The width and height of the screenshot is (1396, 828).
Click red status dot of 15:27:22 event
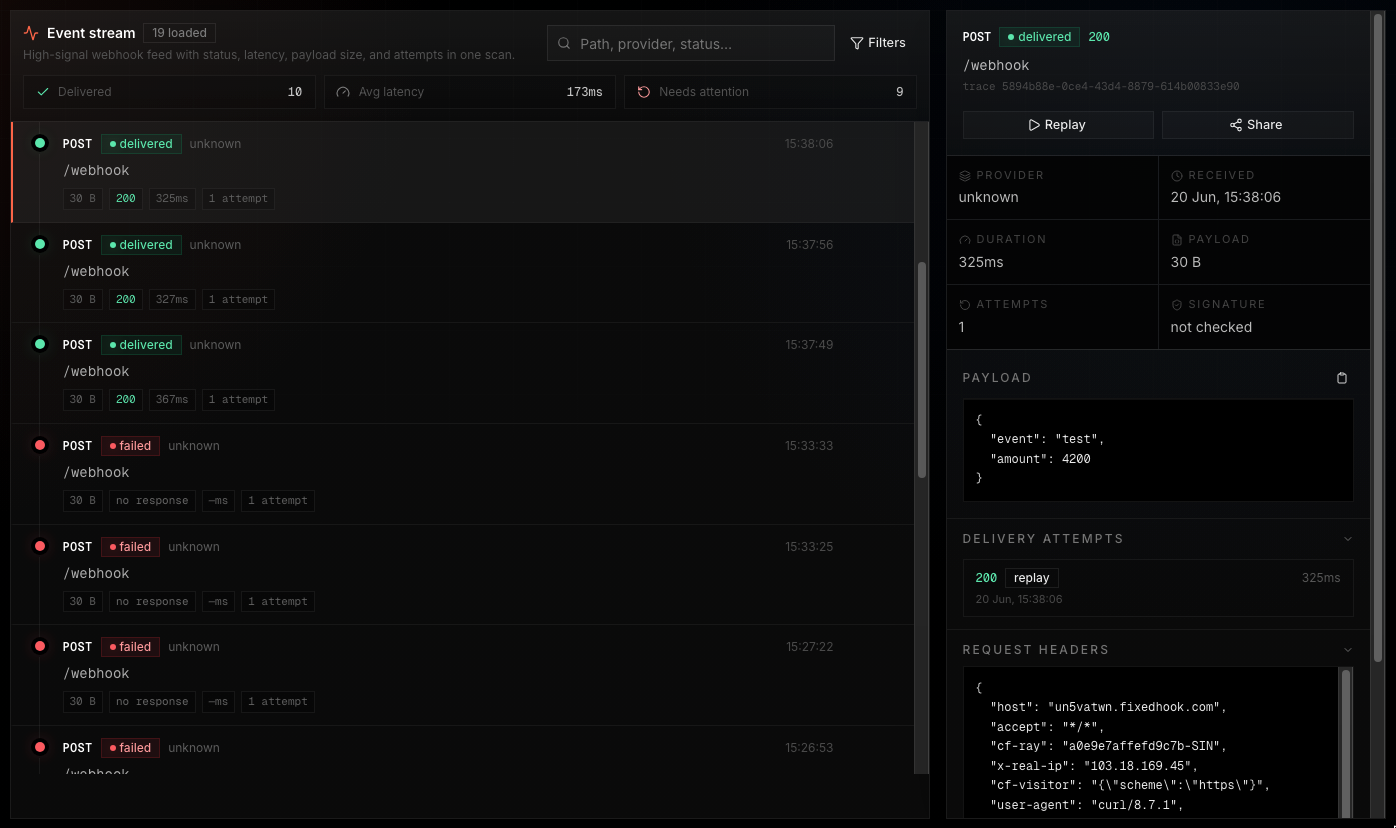point(40,646)
